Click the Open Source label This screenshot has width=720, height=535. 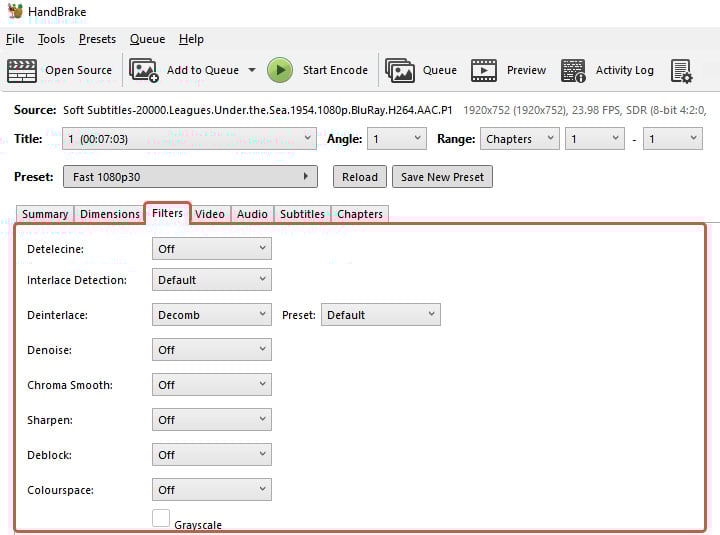pos(79,70)
